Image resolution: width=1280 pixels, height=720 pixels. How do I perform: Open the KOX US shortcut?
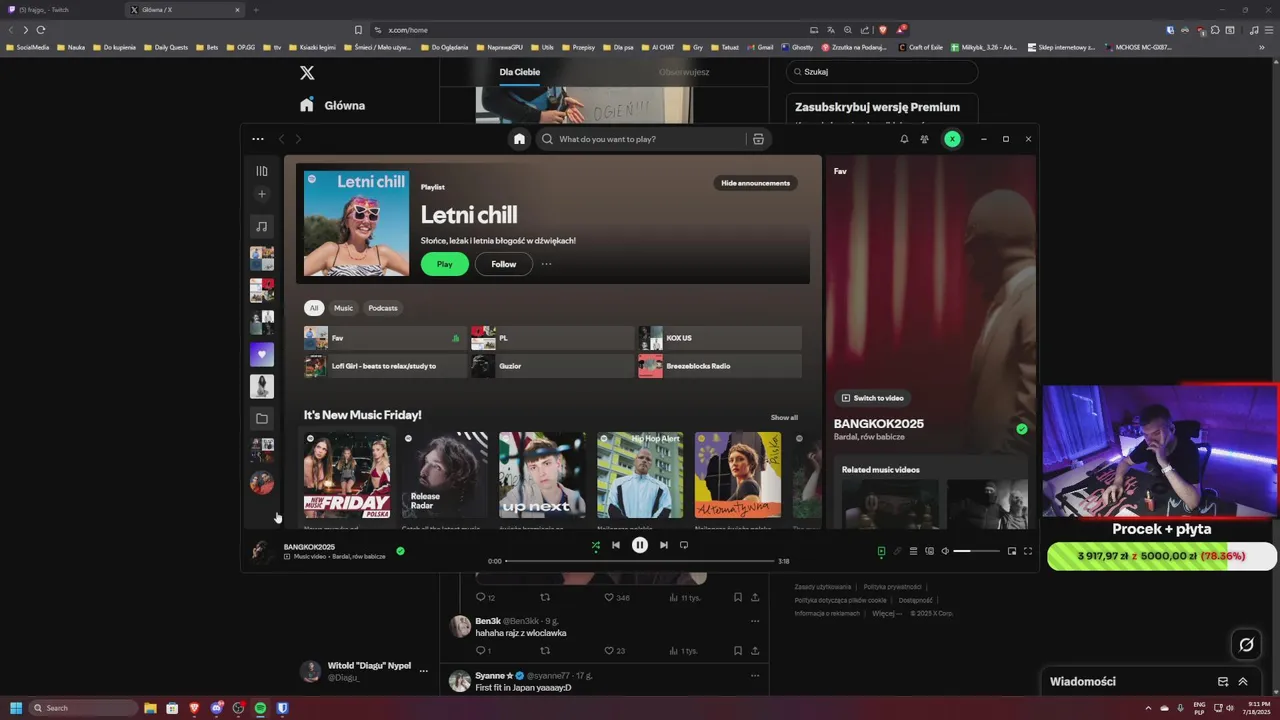720,338
